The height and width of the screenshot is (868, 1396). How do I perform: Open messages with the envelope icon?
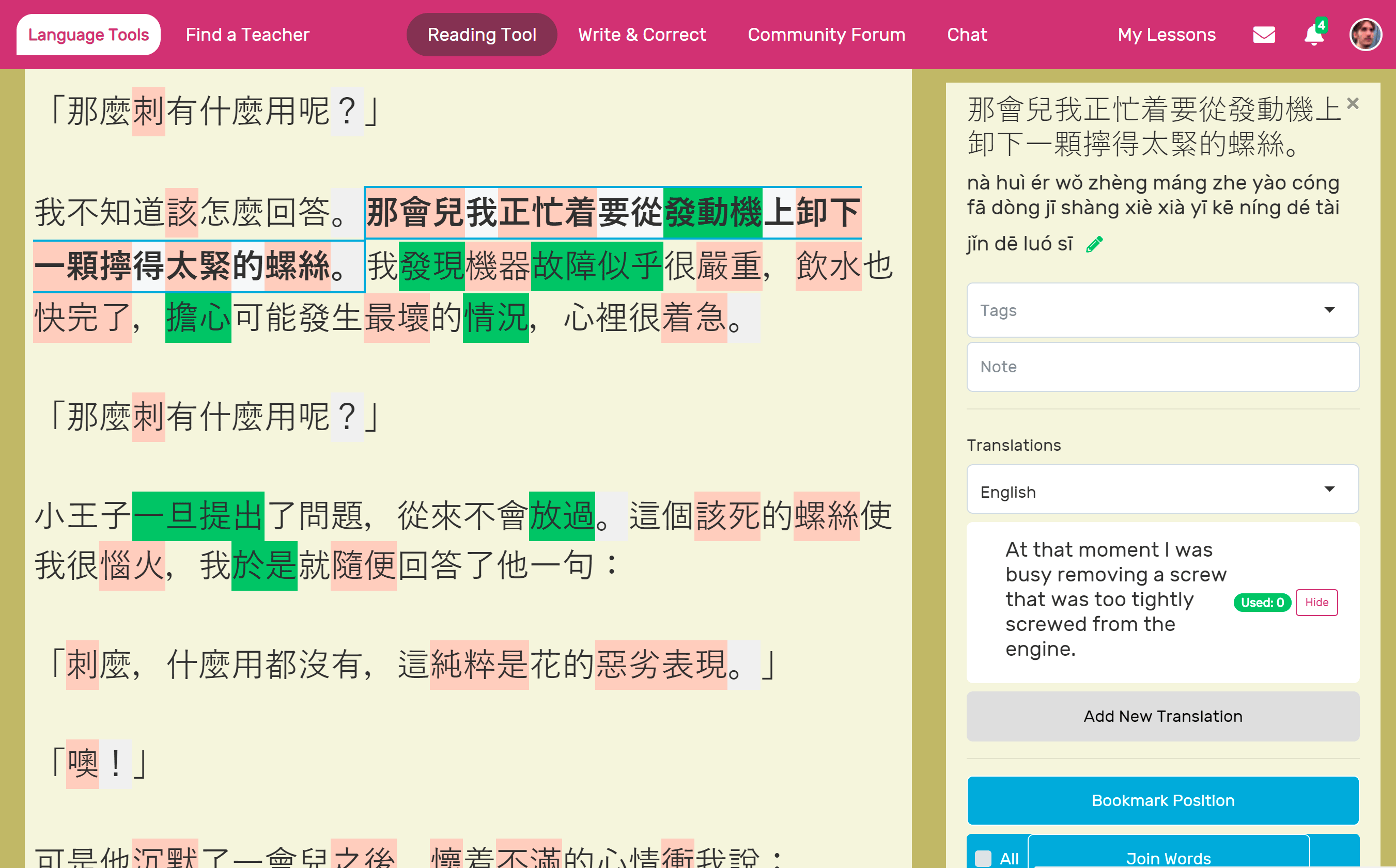(x=1263, y=34)
